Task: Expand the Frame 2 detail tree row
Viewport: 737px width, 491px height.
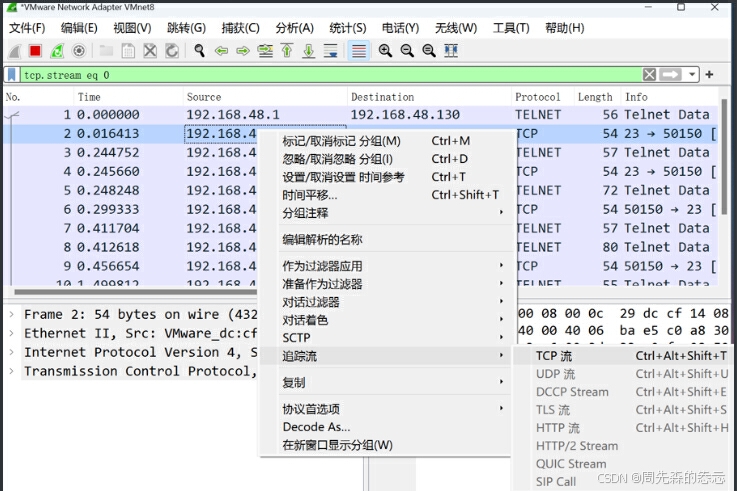Action: (12, 314)
